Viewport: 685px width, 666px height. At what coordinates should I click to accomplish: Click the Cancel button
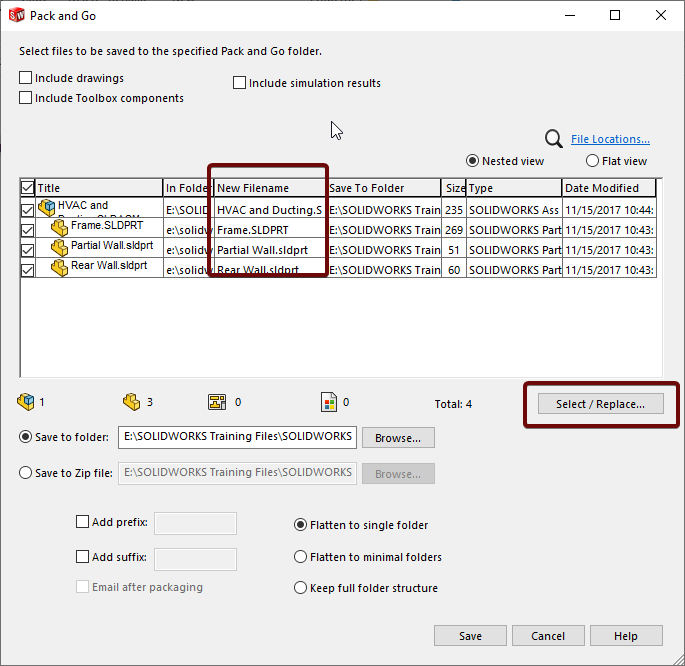click(x=548, y=635)
